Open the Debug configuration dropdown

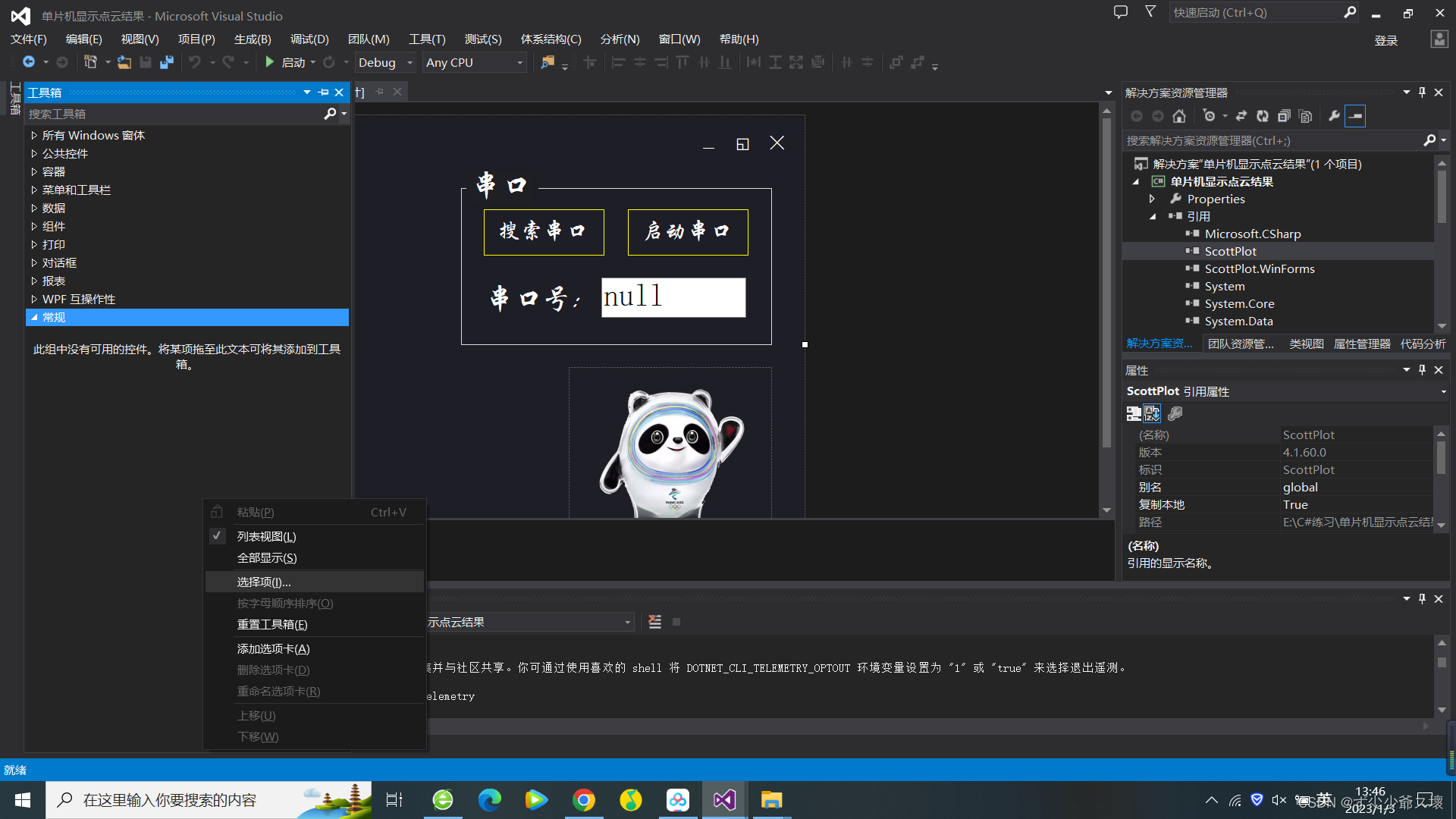pyautogui.click(x=385, y=62)
